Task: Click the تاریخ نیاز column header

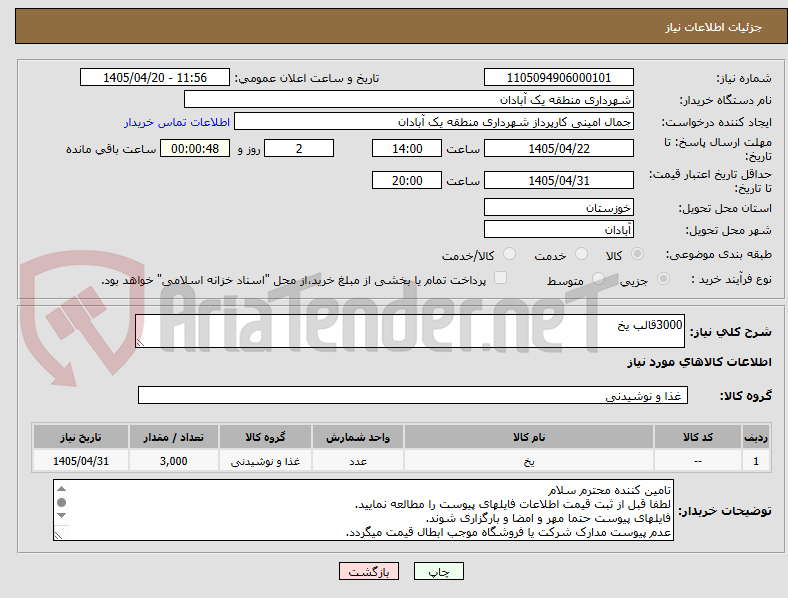Action: (81, 437)
